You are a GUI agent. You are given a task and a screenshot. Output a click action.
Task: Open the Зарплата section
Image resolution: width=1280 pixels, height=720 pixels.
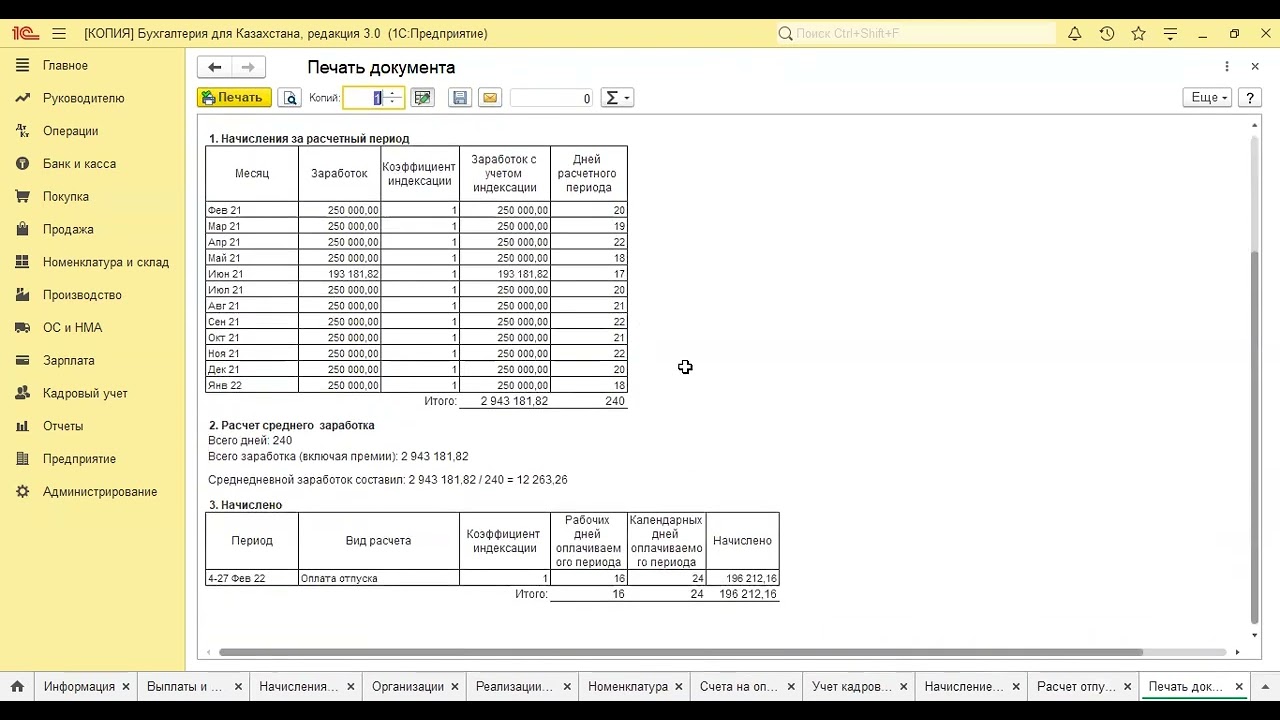pyautogui.click(x=68, y=360)
